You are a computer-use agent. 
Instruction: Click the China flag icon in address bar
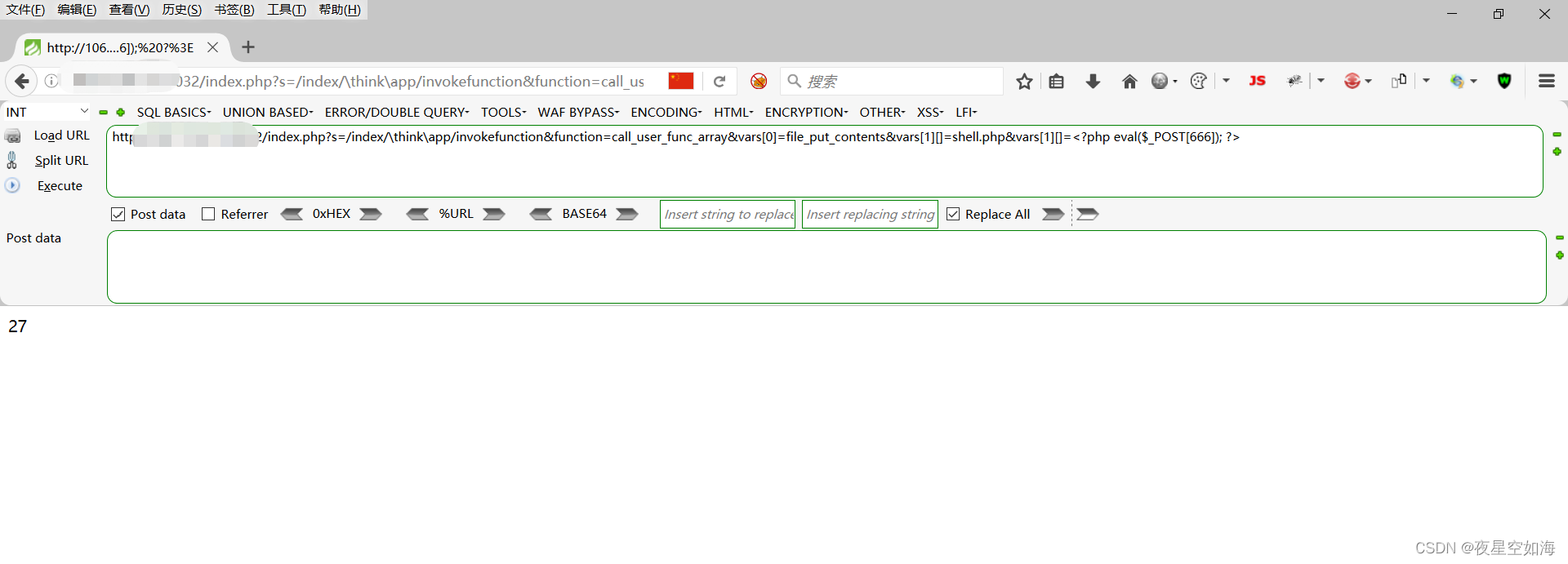[680, 81]
